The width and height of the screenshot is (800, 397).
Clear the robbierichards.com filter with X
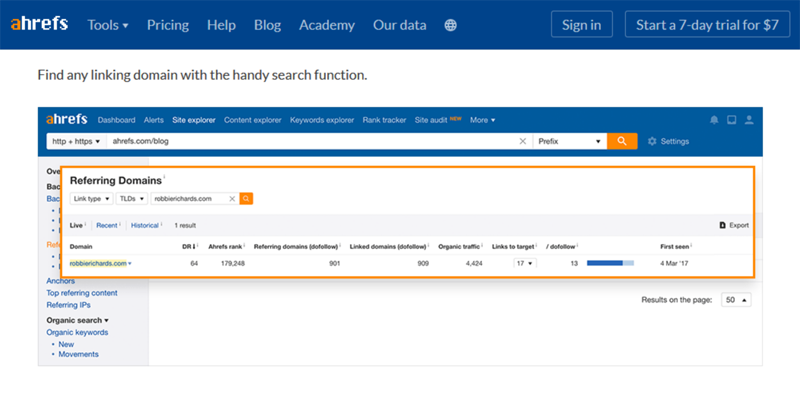pyautogui.click(x=232, y=199)
